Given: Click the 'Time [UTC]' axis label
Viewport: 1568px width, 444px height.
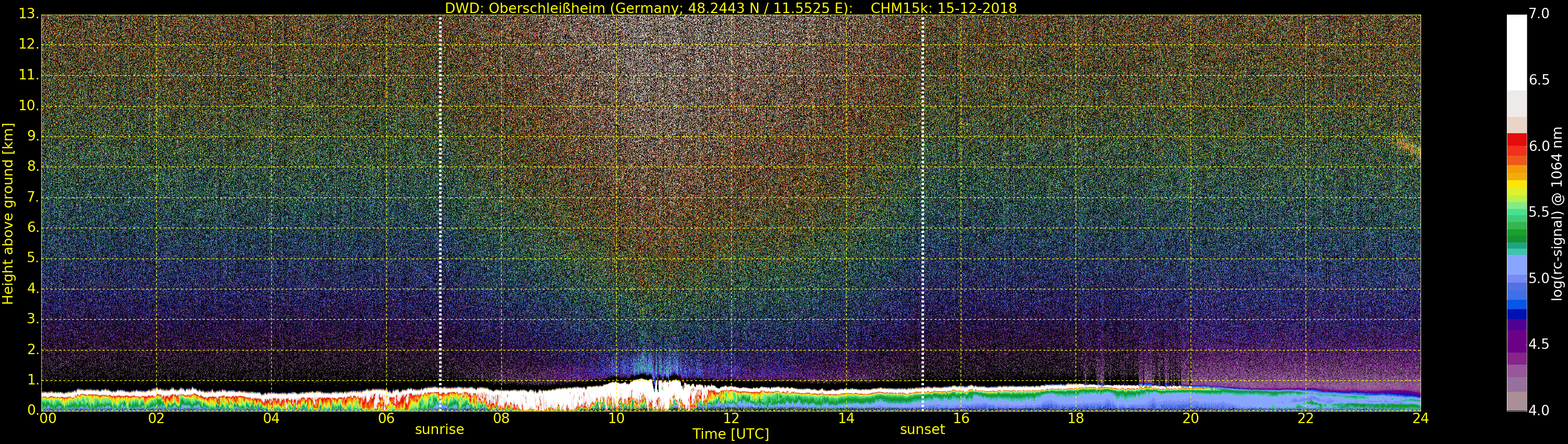Looking at the screenshot, I should pyautogui.click(x=731, y=434).
